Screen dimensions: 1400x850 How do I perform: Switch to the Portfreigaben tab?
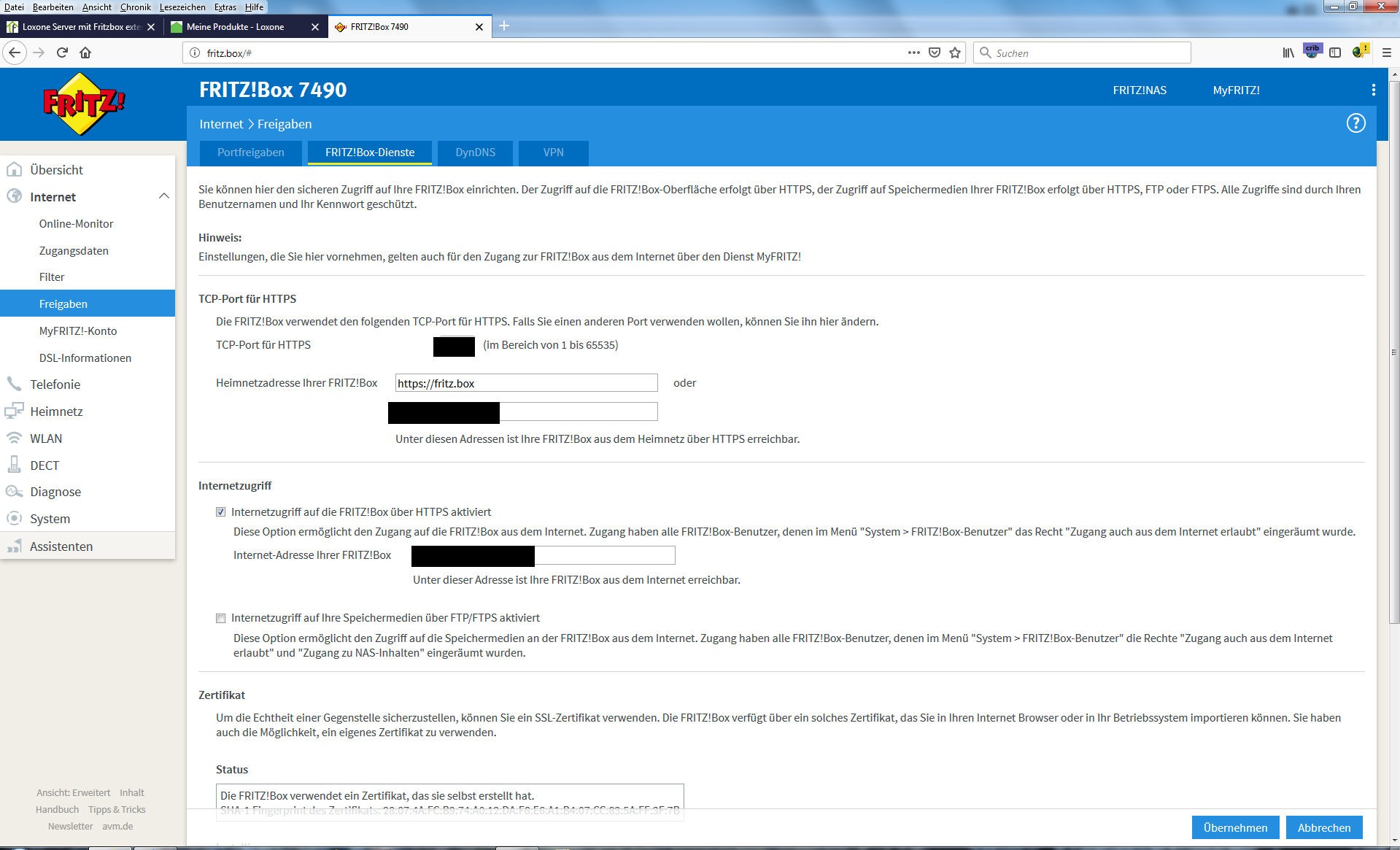[250, 152]
